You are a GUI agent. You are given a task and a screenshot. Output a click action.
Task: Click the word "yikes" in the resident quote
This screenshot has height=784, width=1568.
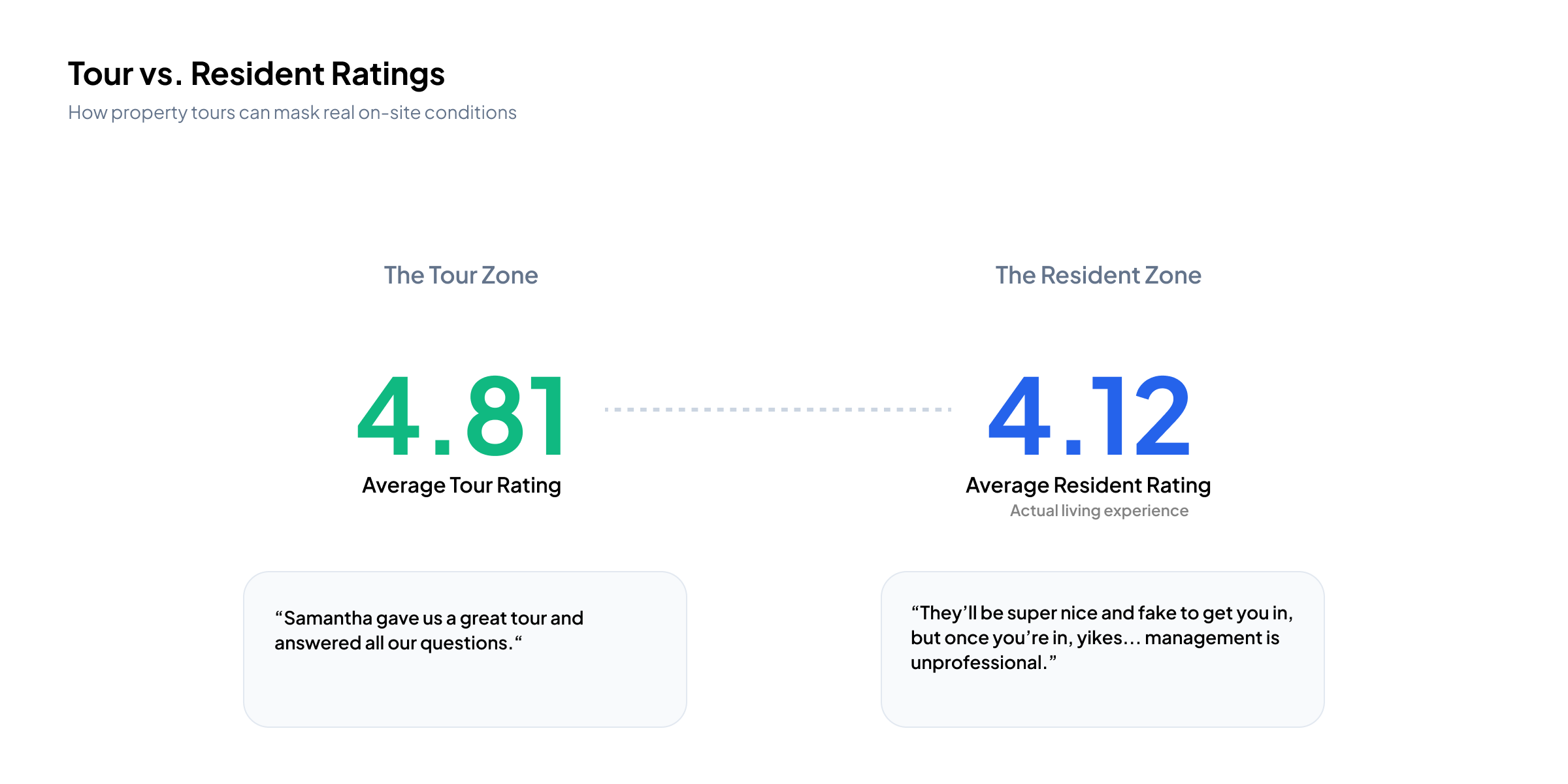(x=1099, y=638)
